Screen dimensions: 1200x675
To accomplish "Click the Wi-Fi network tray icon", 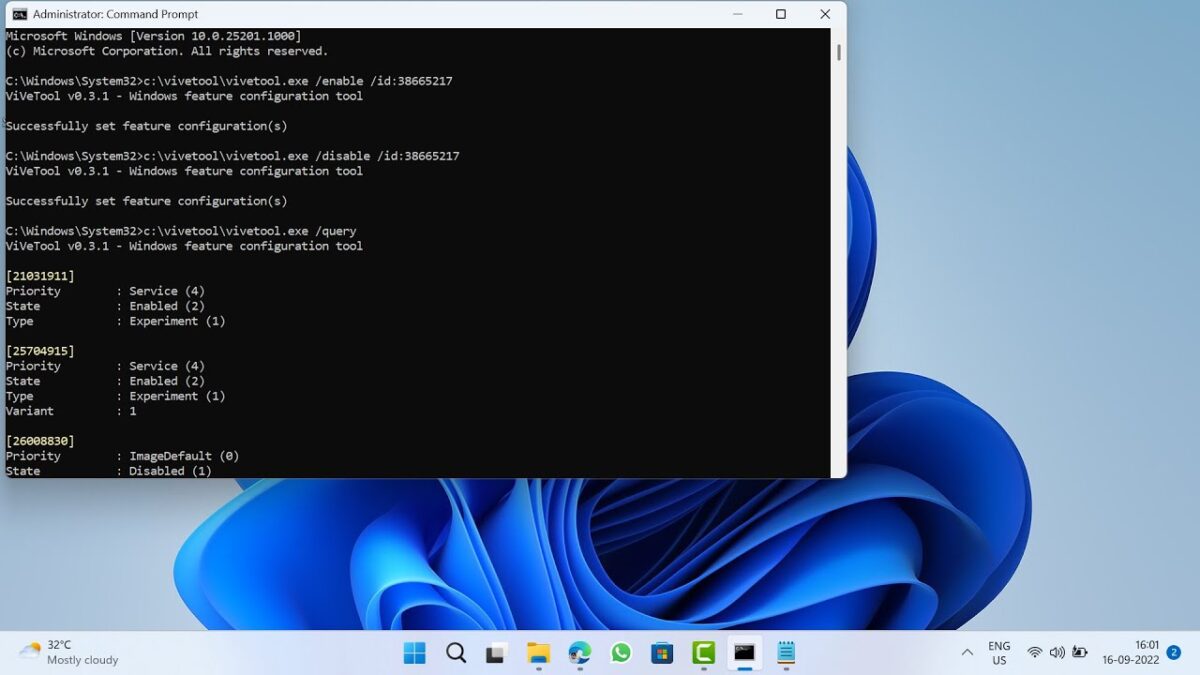I will tap(1034, 653).
